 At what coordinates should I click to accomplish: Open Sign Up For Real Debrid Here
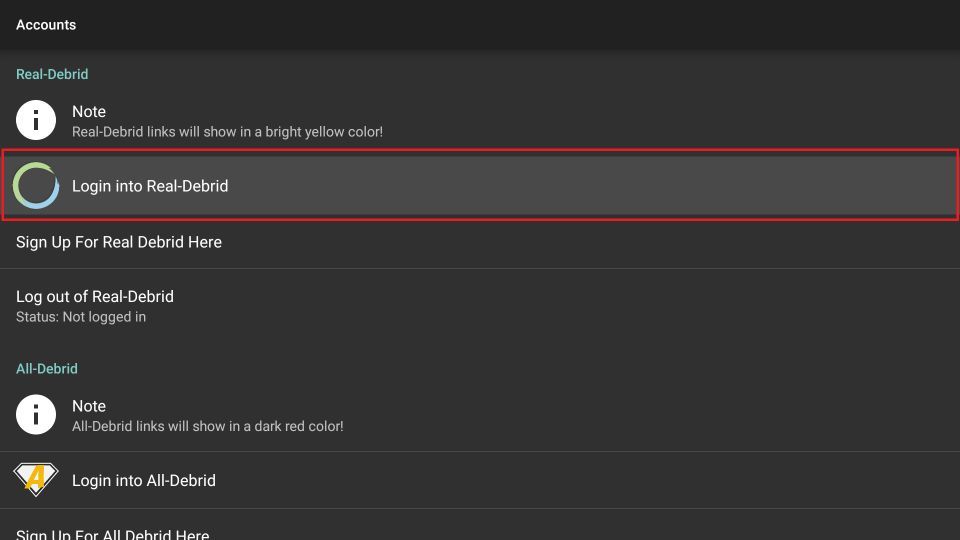pyautogui.click(x=480, y=242)
